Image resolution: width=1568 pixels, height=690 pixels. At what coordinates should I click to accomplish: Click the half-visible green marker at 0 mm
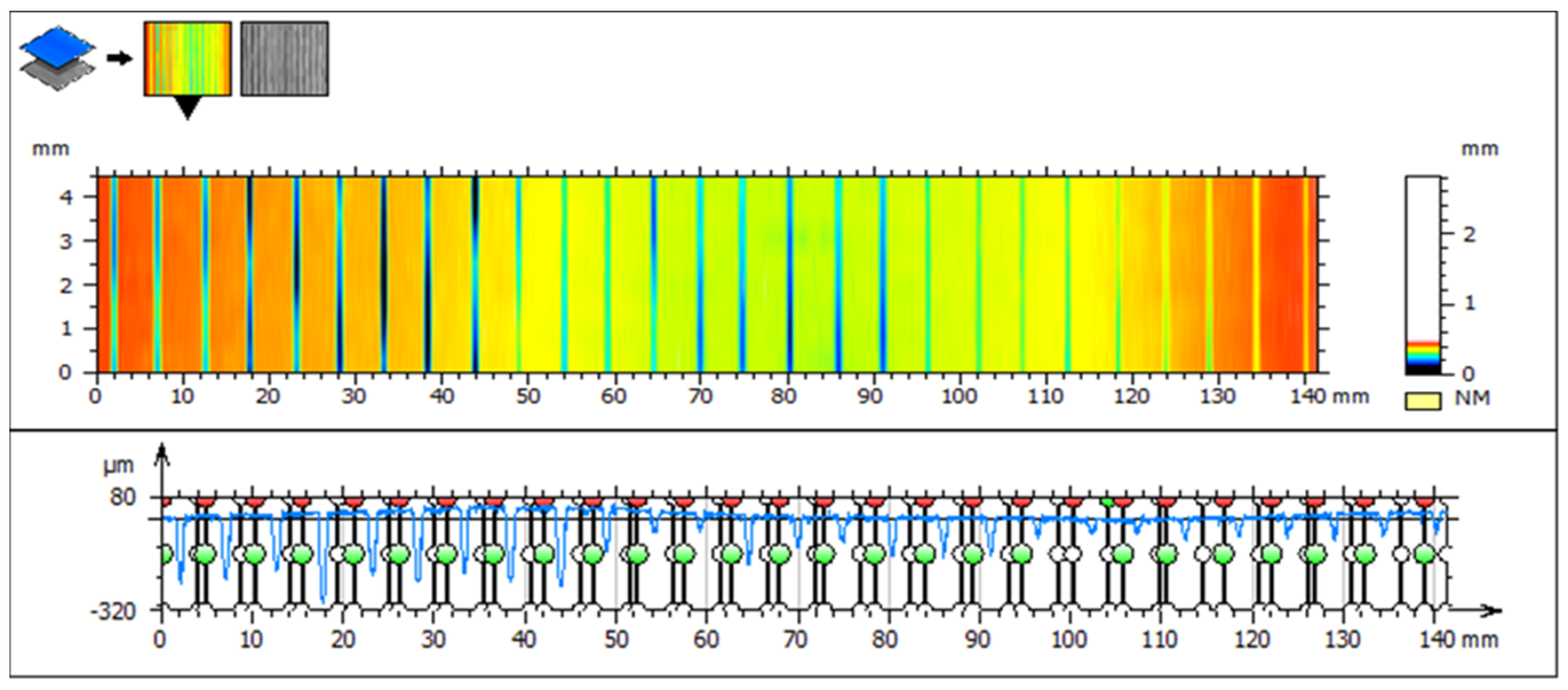pyautogui.click(x=166, y=555)
